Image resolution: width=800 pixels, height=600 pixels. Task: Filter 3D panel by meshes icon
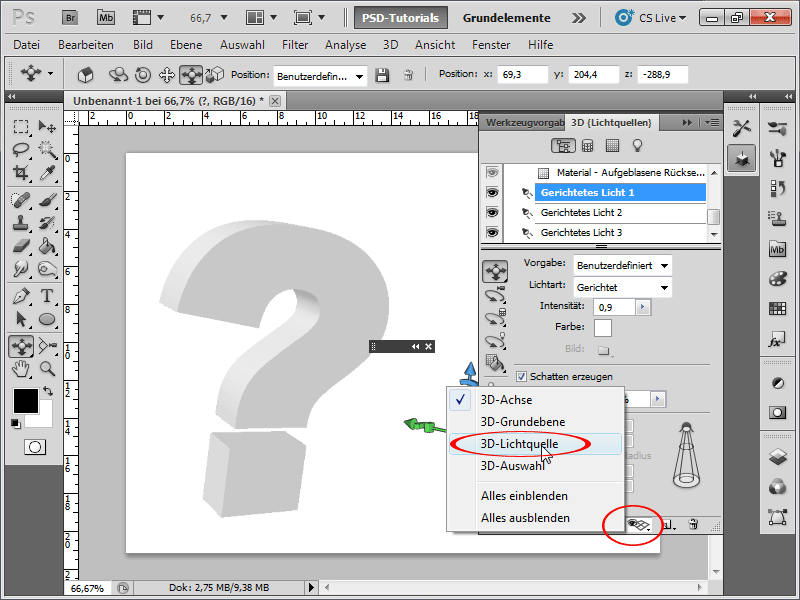588,146
